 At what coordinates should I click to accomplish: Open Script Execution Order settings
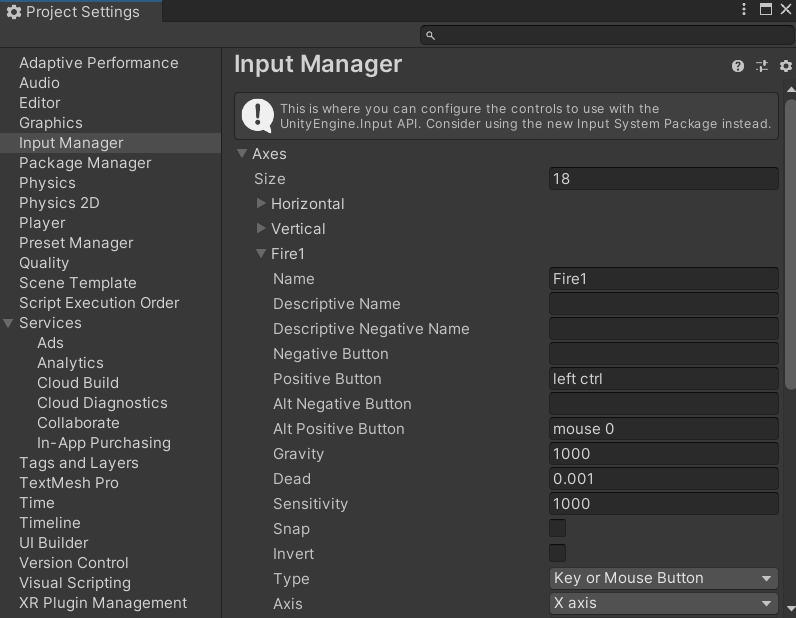coord(99,303)
